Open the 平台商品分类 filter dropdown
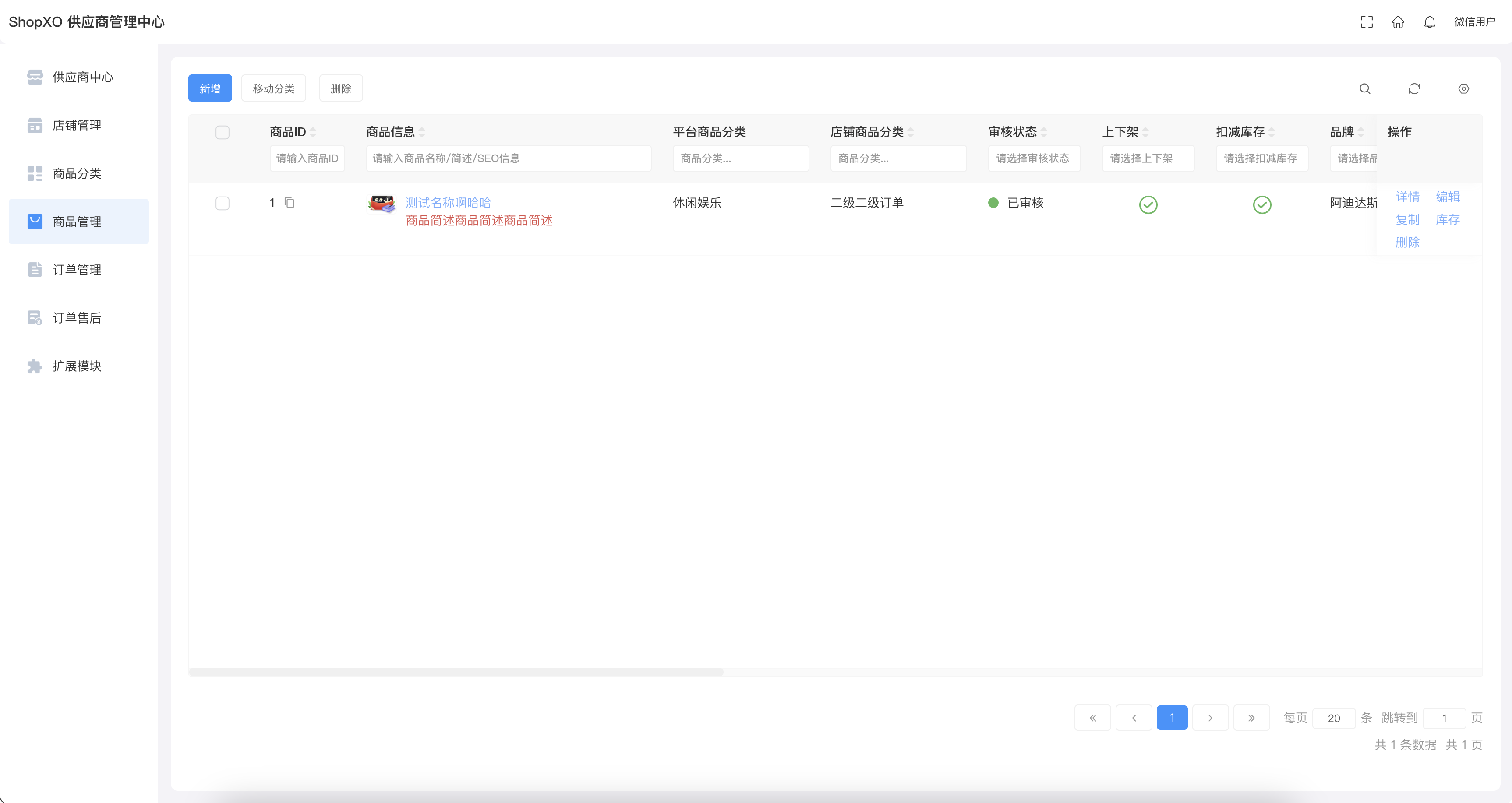Viewport: 1512px width, 803px height. pos(740,158)
